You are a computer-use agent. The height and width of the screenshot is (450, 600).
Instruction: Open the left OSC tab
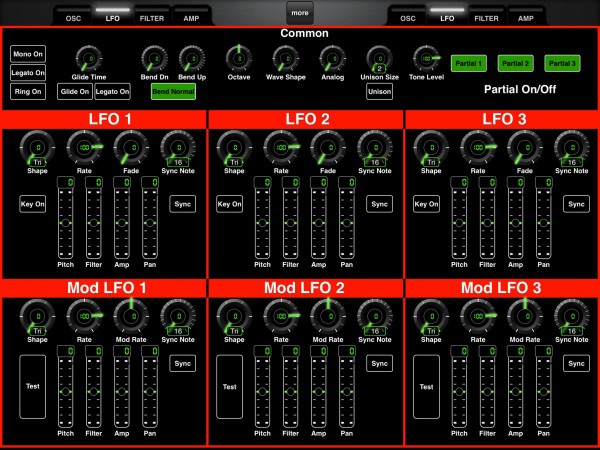point(73,16)
